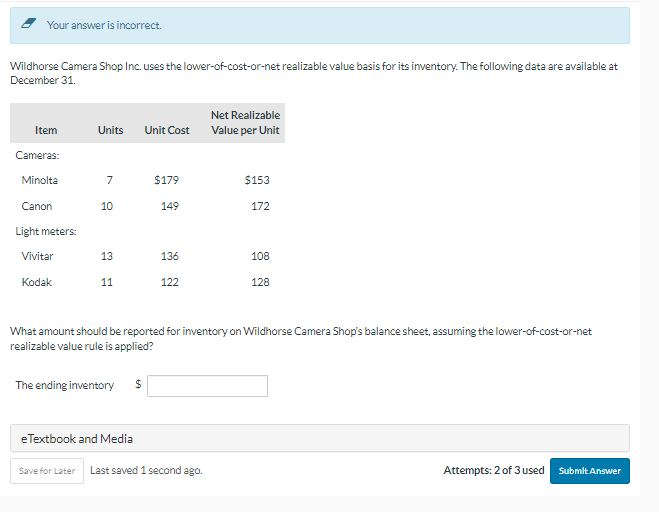Click the 'Light meters:' category row
The height and width of the screenshot is (512, 659).
46,232
